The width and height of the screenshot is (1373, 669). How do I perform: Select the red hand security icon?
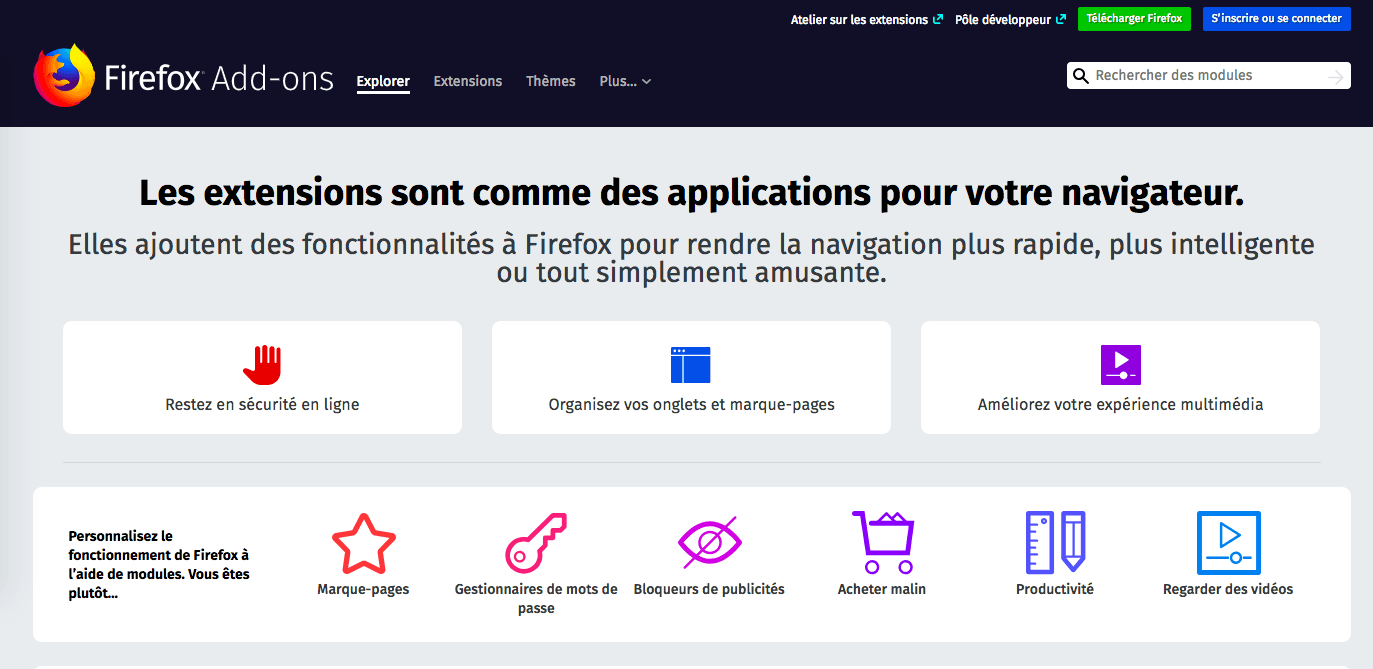262,365
